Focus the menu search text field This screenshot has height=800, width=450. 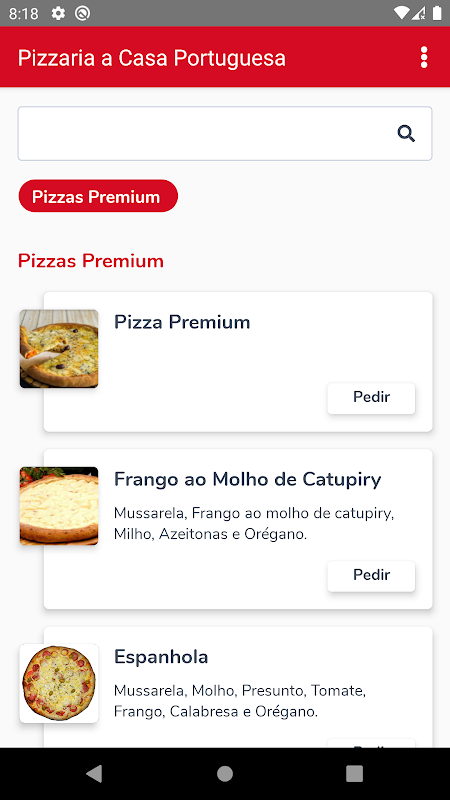point(225,134)
